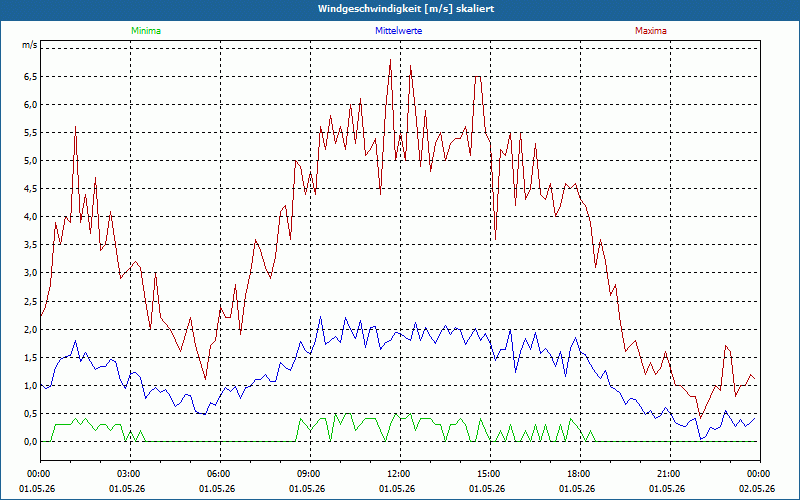The image size is (800, 500).
Task: Click the 2,5 y-axis label
Action: click(31, 302)
